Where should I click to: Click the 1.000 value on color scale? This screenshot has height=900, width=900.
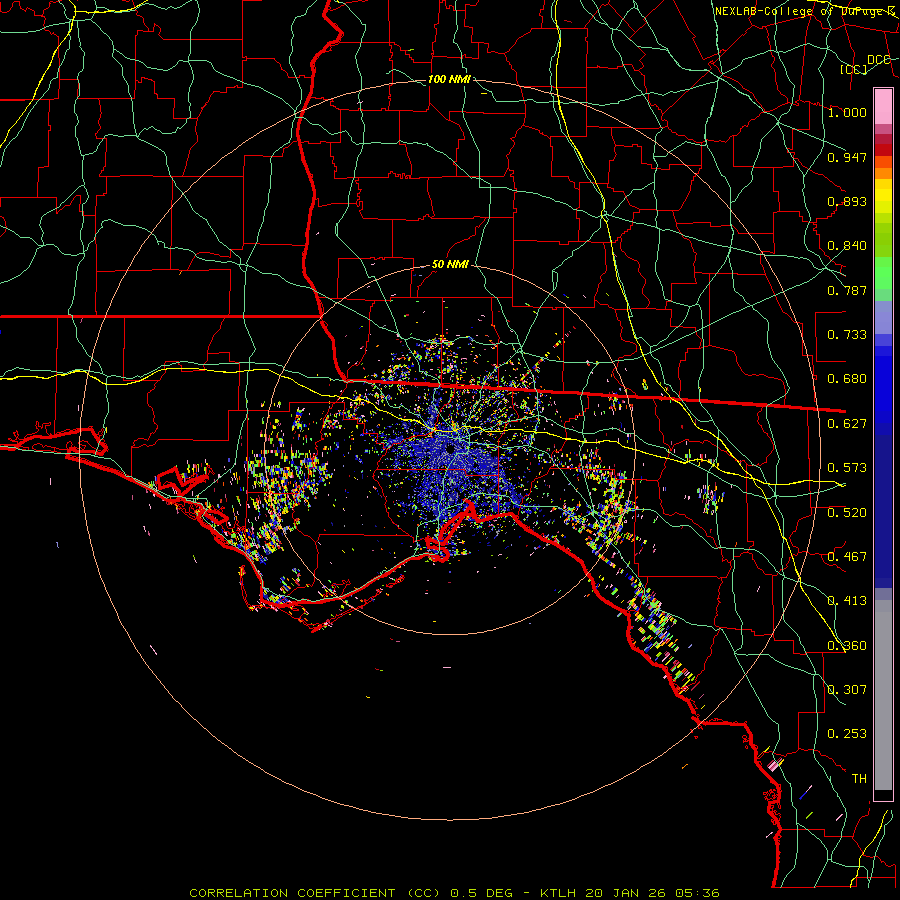pos(847,112)
